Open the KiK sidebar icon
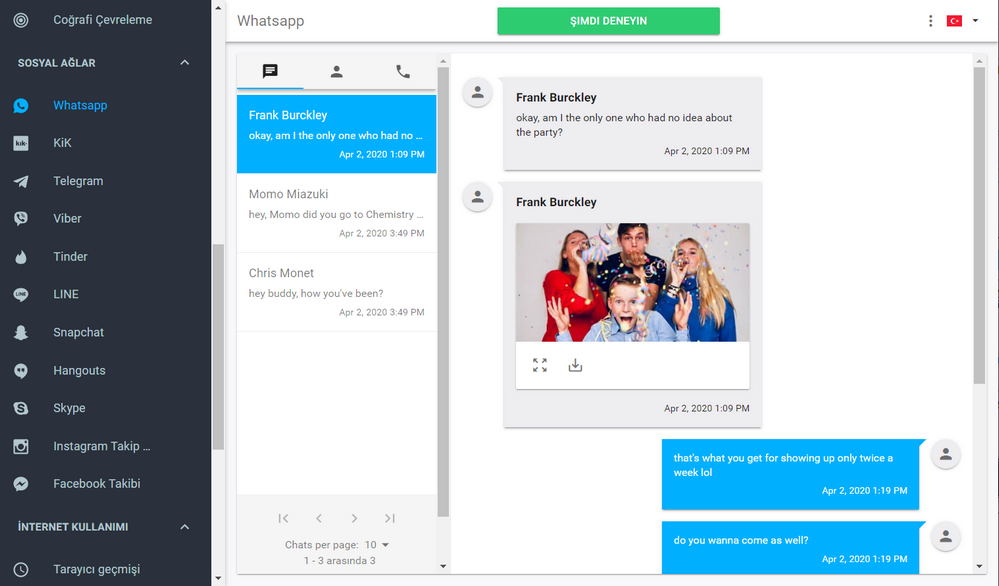This screenshot has height=586, width=999. click(x=21, y=143)
